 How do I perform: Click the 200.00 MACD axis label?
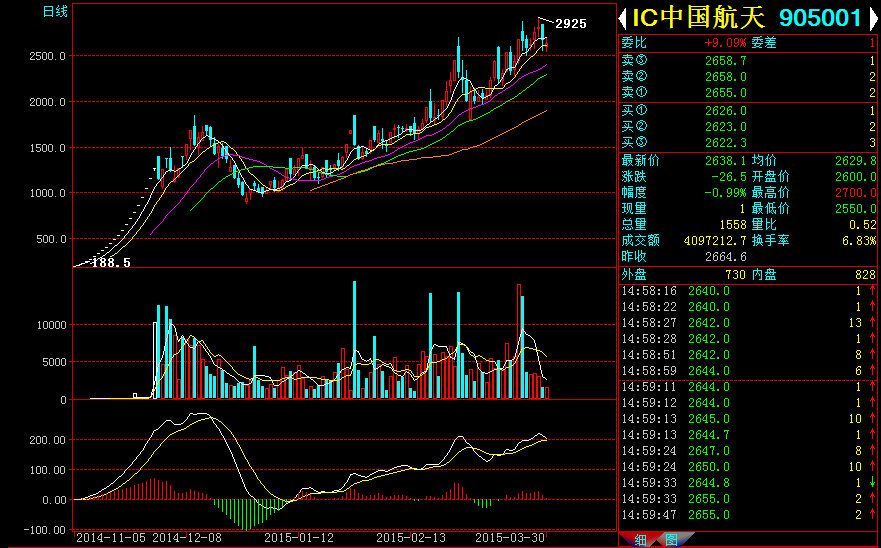(x=46, y=440)
